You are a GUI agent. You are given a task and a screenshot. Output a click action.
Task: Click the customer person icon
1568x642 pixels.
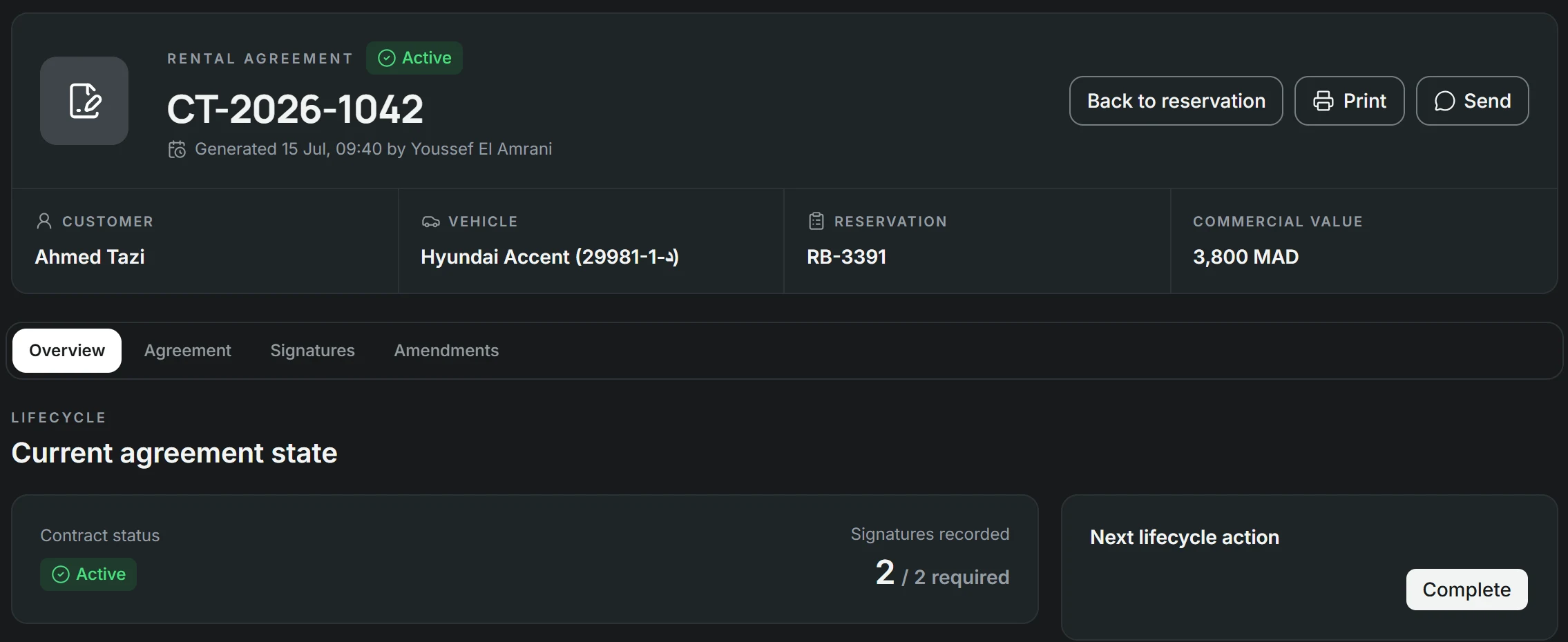coord(44,221)
